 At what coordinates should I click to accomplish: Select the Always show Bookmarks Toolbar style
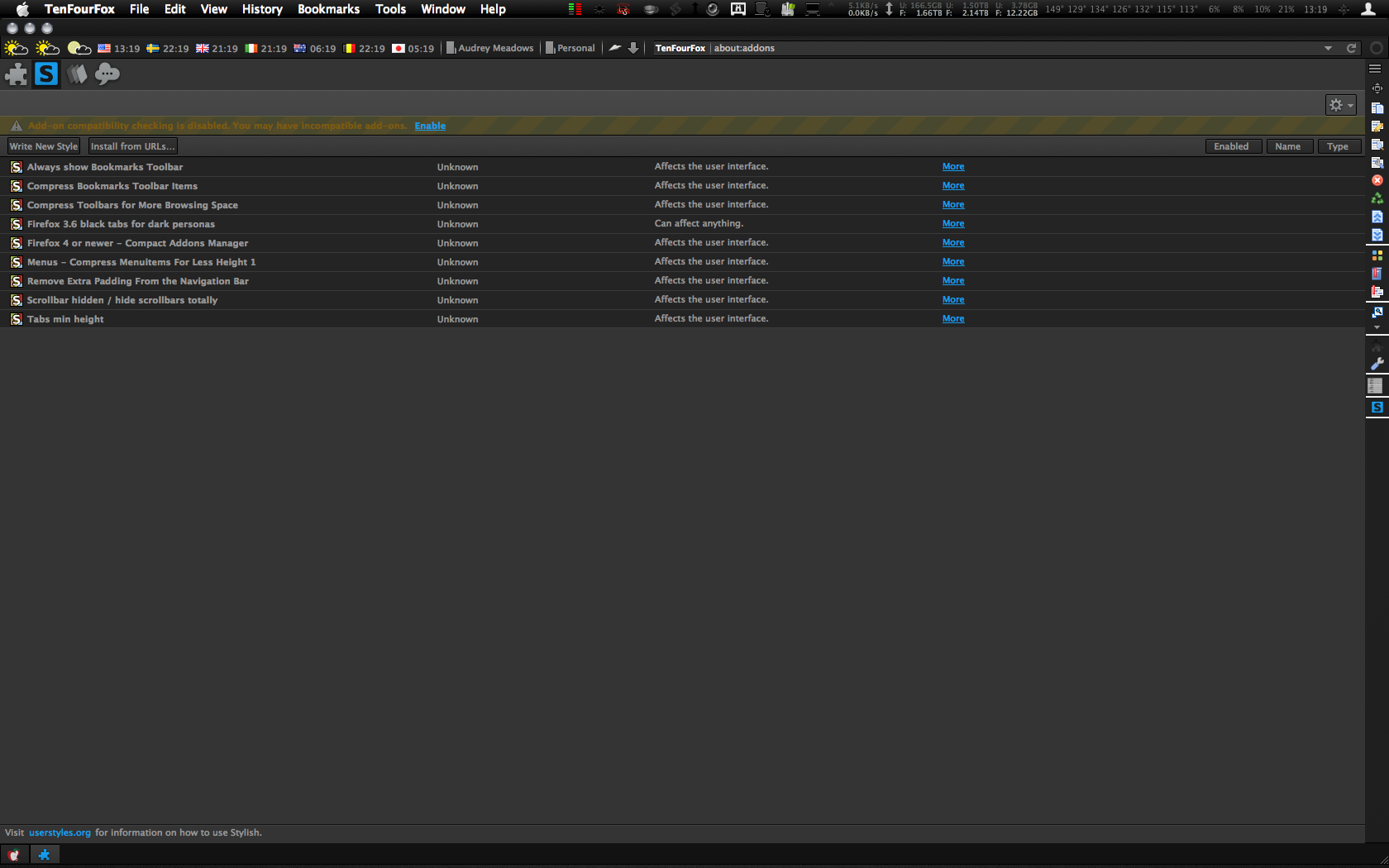coord(682,167)
